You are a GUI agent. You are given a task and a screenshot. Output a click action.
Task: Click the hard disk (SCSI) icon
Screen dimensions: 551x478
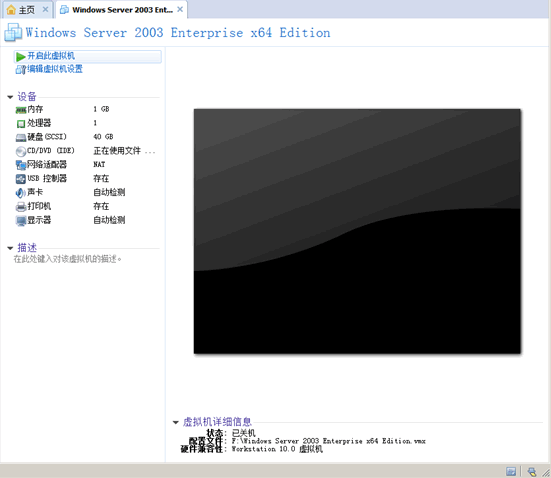point(21,137)
